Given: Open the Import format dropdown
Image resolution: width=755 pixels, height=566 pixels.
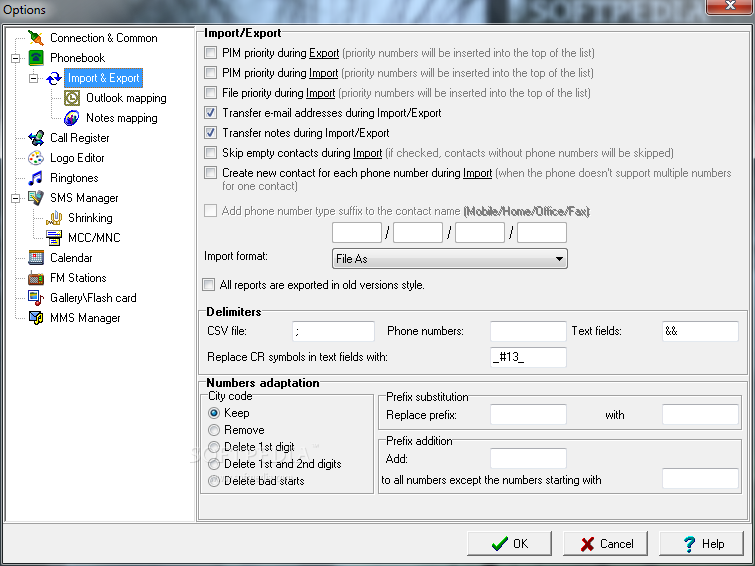Looking at the screenshot, I should 450,259.
